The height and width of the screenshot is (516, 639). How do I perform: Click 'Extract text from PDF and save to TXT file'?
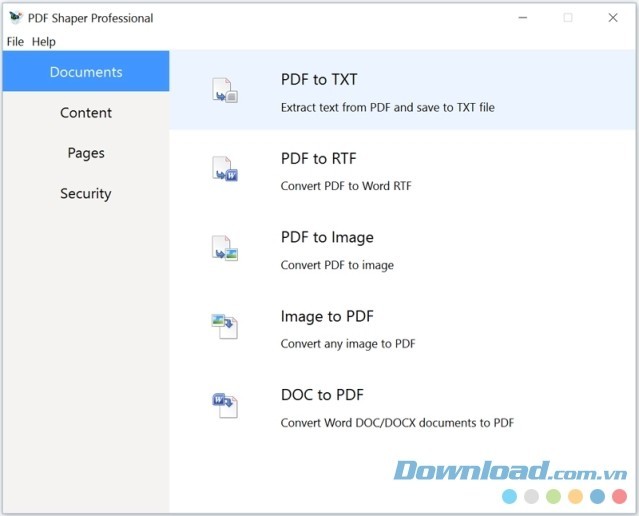388,108
